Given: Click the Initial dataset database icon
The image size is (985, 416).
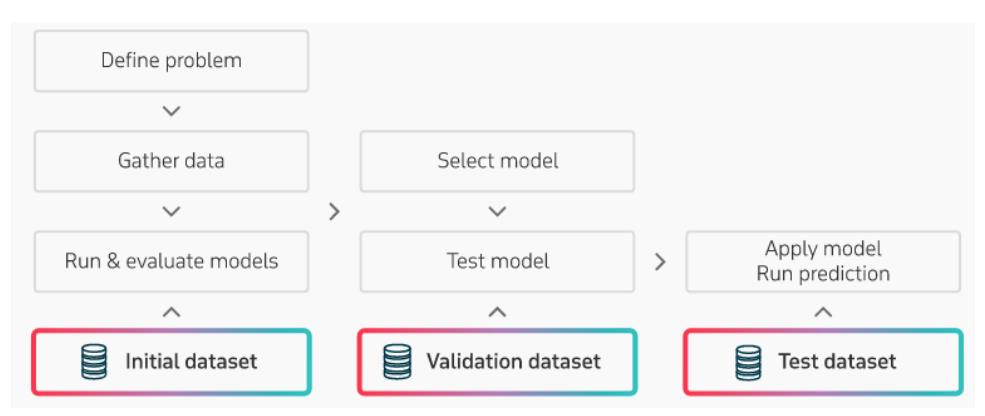Looking at the screenshot, I should point(94,362).
